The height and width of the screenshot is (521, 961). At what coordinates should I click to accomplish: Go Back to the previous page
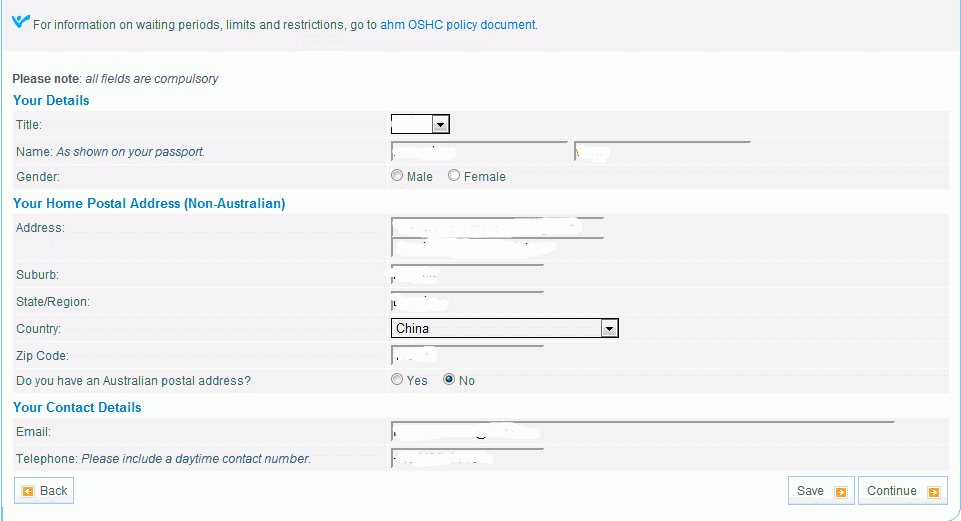click(44, 491)
